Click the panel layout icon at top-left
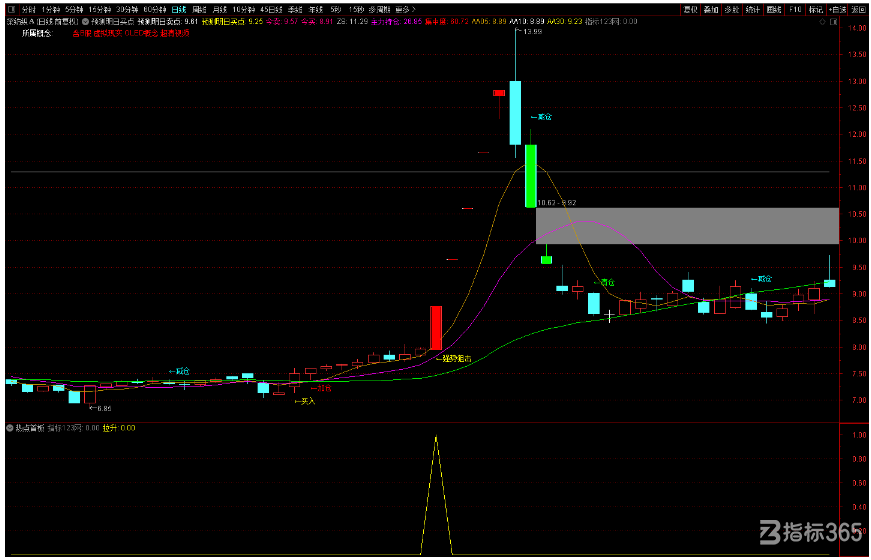871x560 pixels. tap(12, 9)
